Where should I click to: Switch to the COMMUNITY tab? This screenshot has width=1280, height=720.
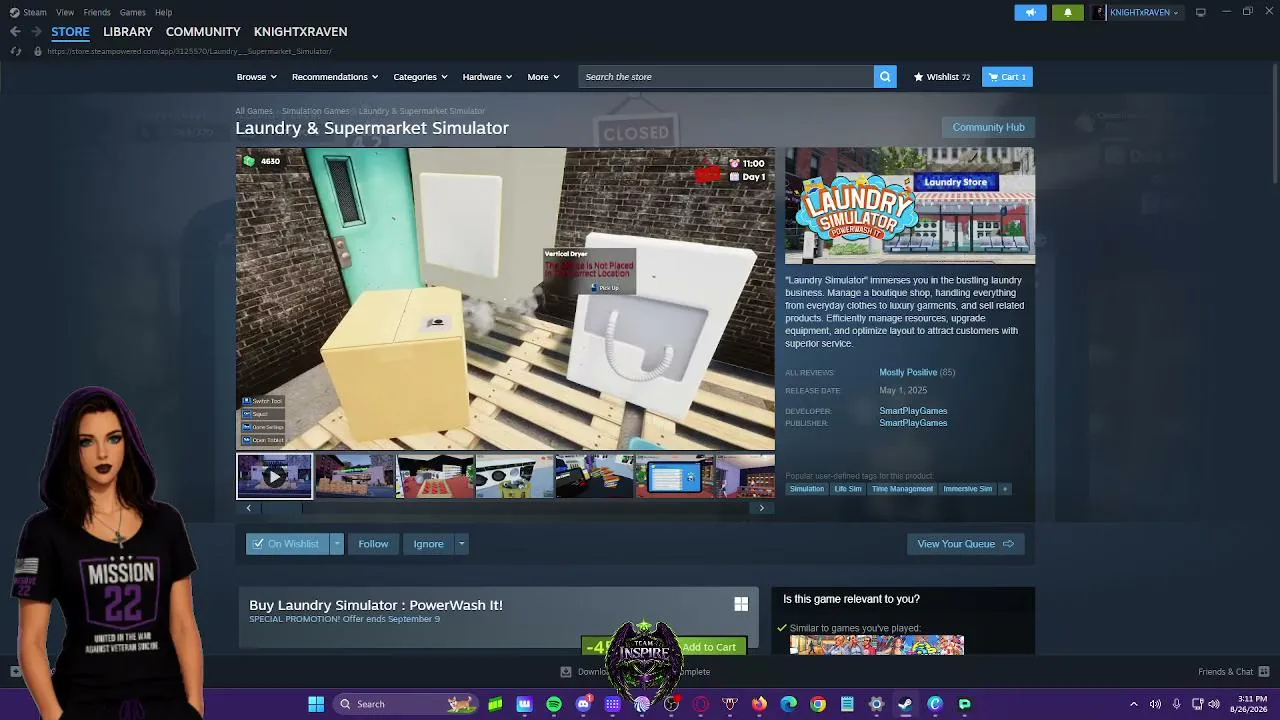(x=203, y=32)
